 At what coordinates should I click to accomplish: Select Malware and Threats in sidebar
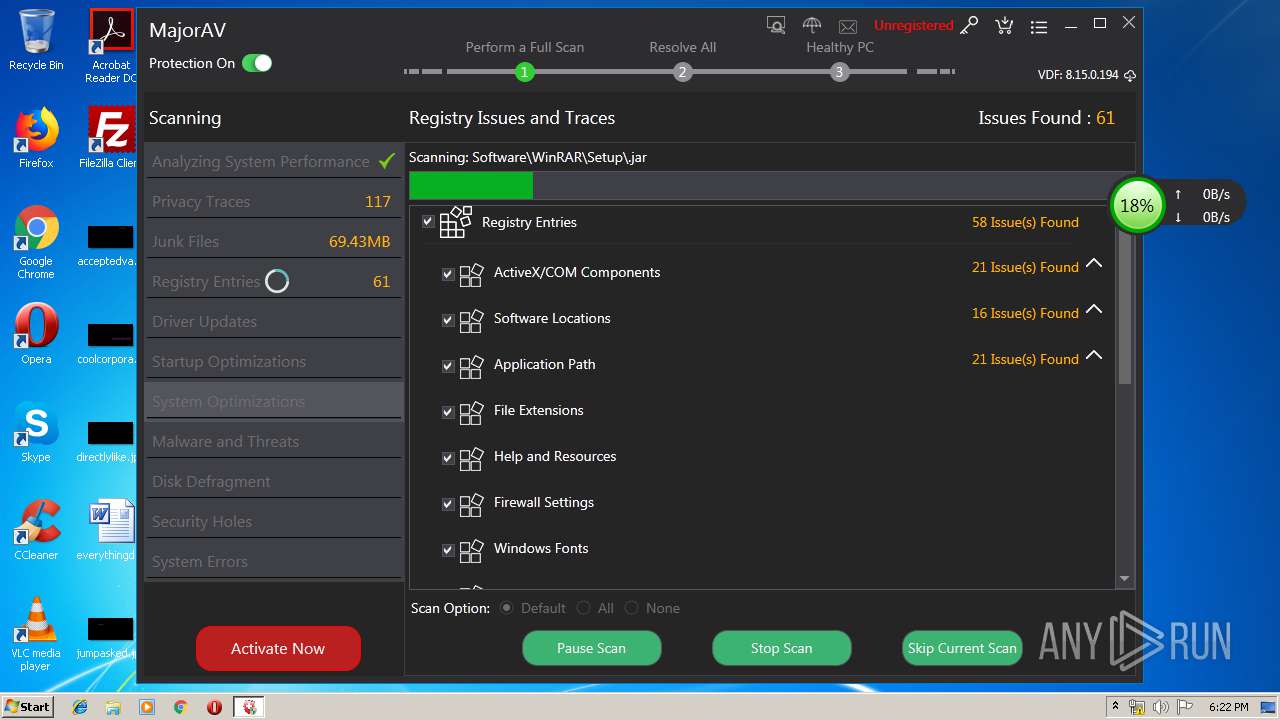click(273, 441)
